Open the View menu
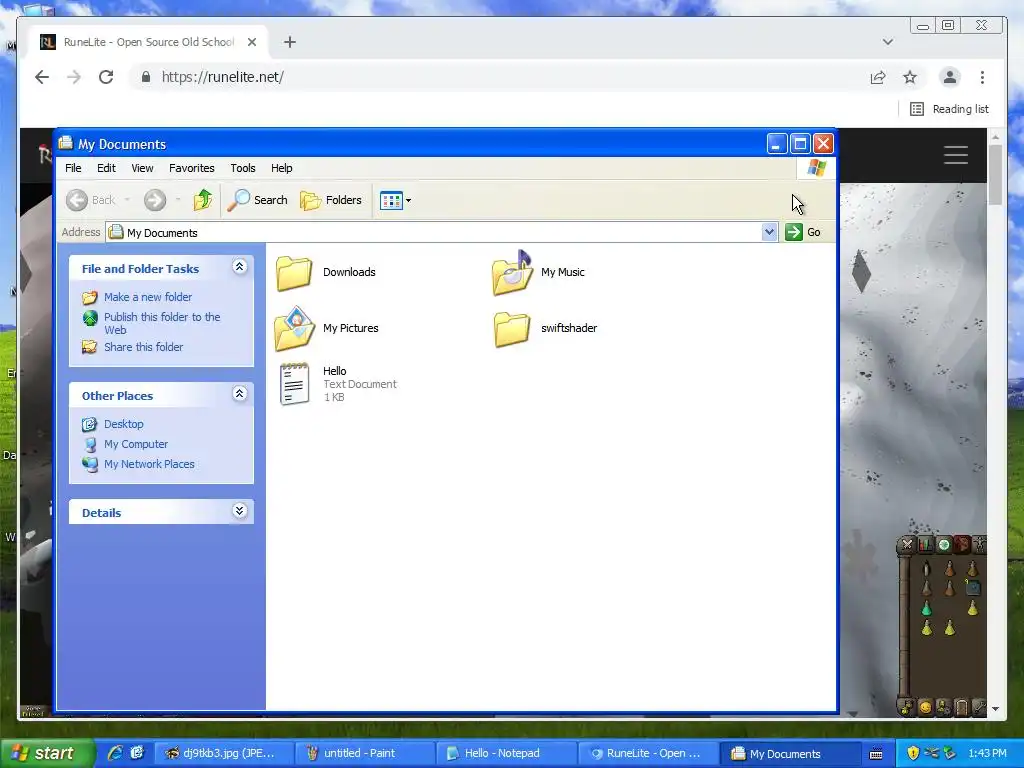Image resolution: width=1024 pixels, height=768 pixels. (x=142, y=168)
